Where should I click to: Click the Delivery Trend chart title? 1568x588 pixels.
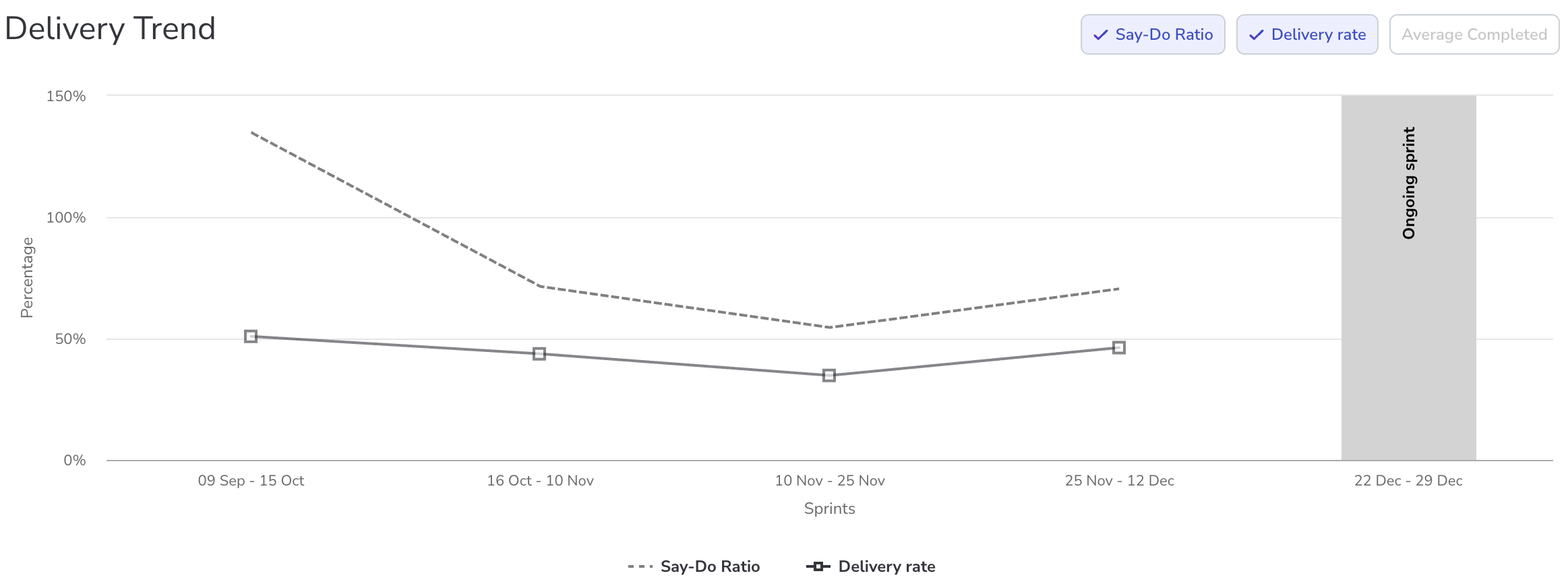click(111, 29)
